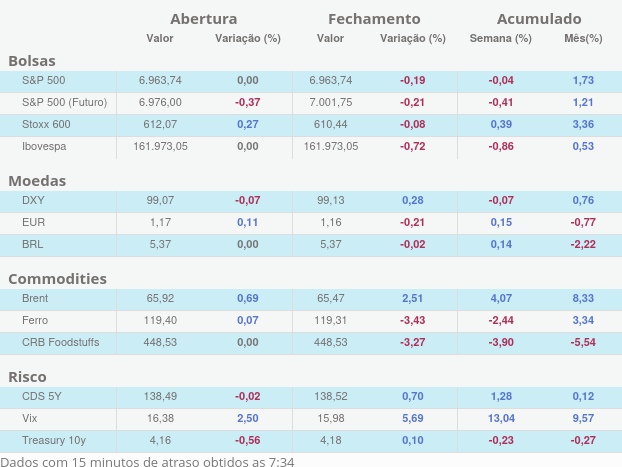Click the Abertura column group header

(x=203, y=19)
